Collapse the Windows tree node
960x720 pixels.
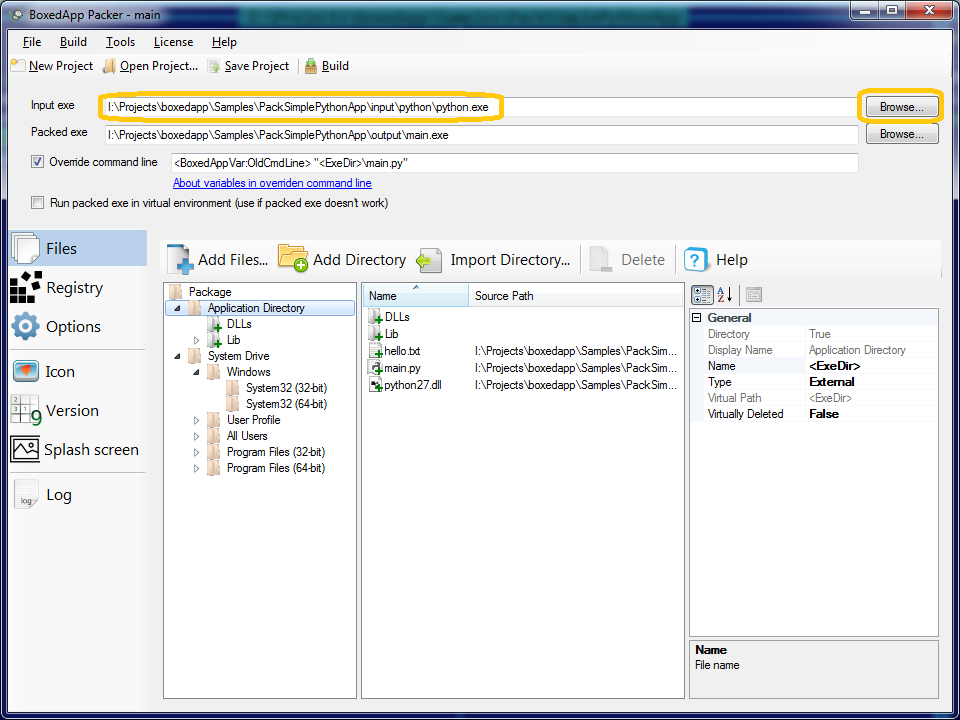click(197, 372)
